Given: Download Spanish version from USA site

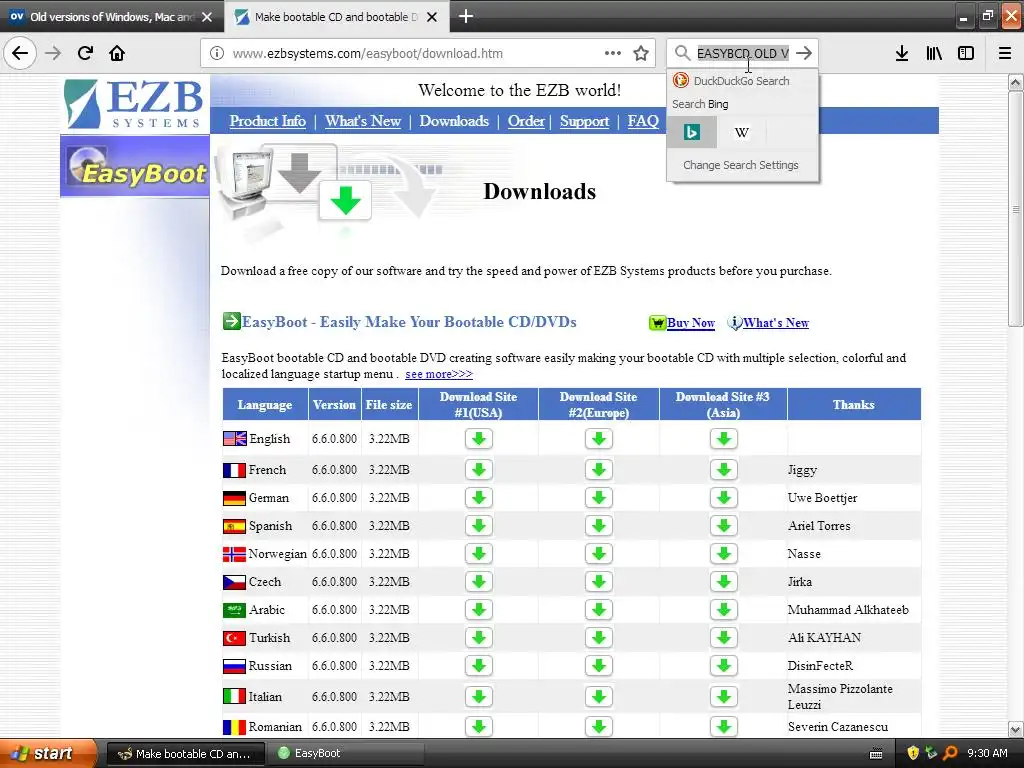Looking at the screenshot, I should (479, 526).
